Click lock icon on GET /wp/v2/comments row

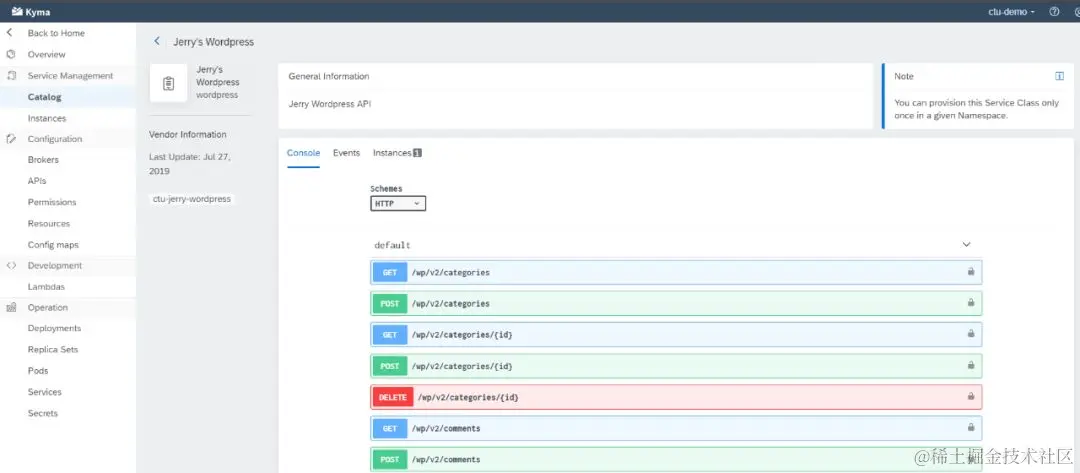(970, 428)
